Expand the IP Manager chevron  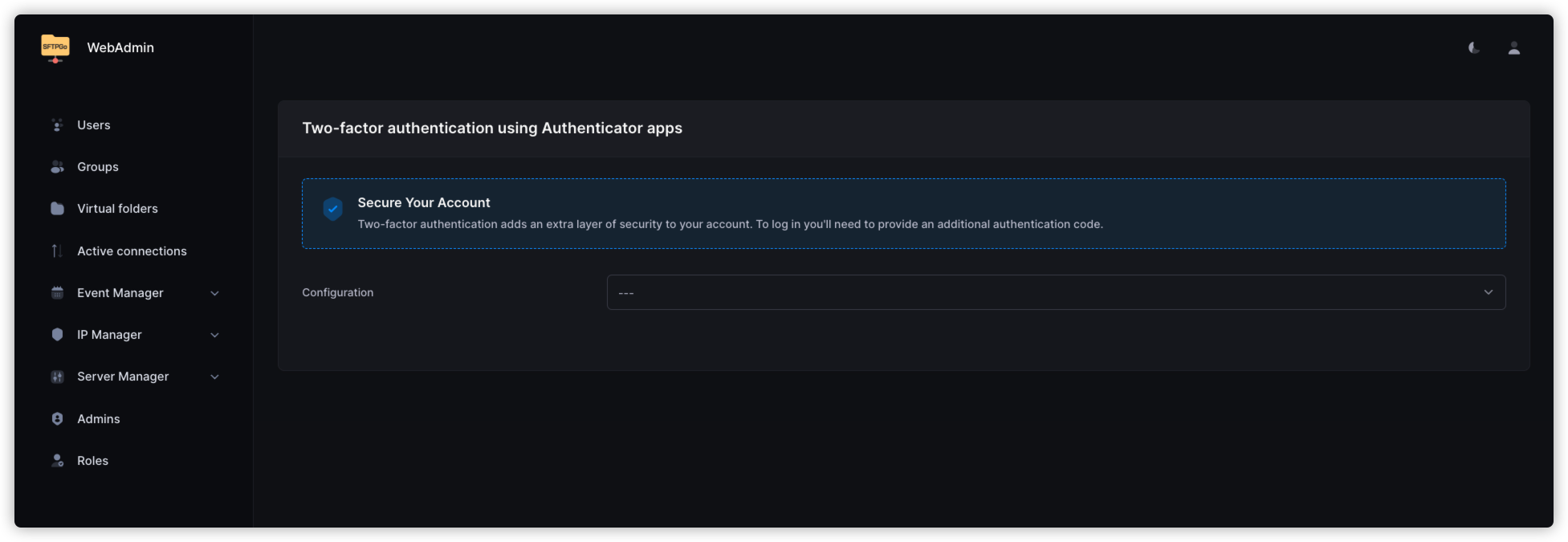[214, 335]
